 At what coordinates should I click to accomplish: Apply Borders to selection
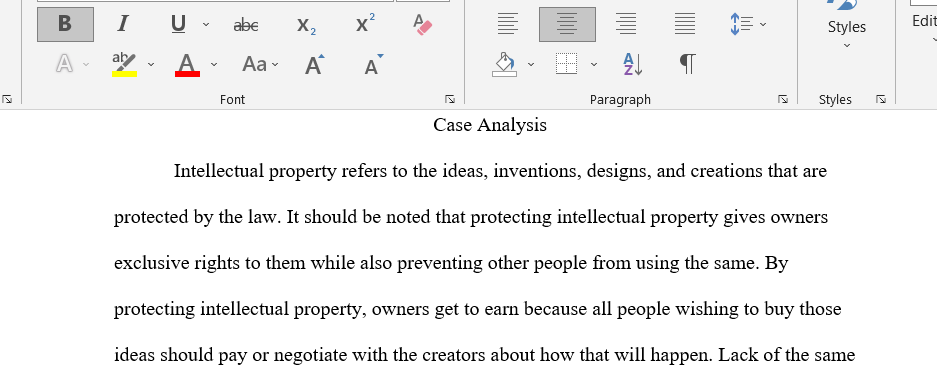(x=566, y=64)
